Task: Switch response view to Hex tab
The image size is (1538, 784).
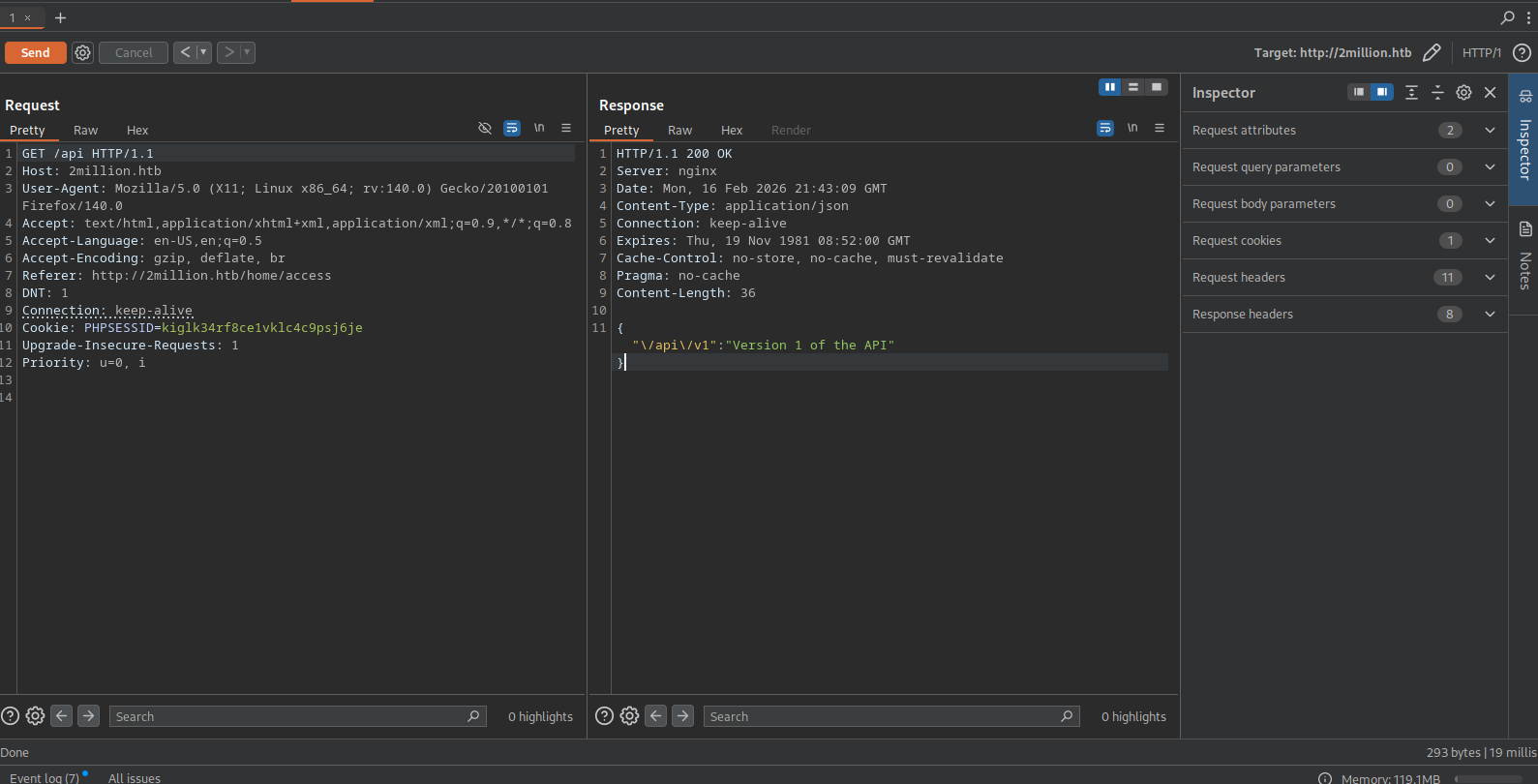Action: (731, 130)
